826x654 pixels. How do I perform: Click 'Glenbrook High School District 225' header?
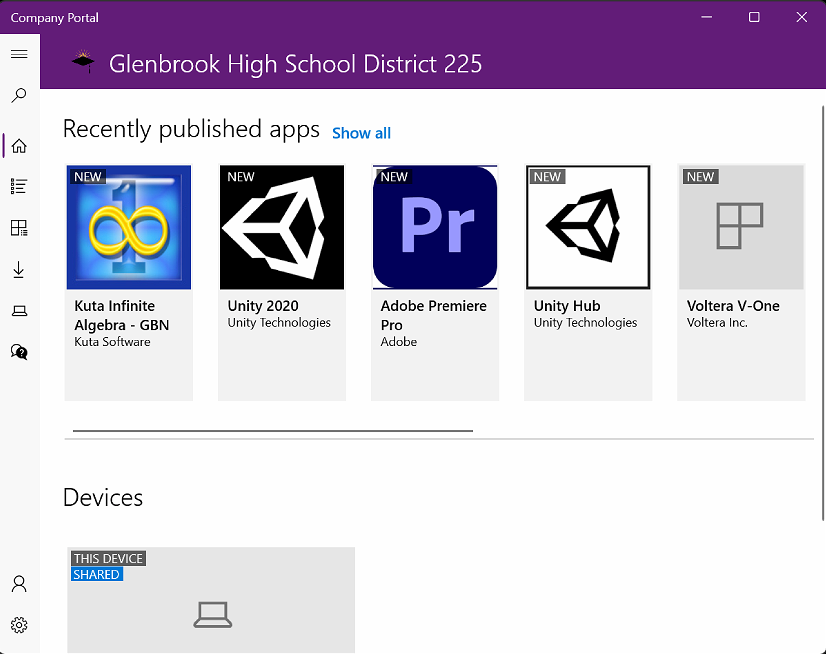point(296,64)
